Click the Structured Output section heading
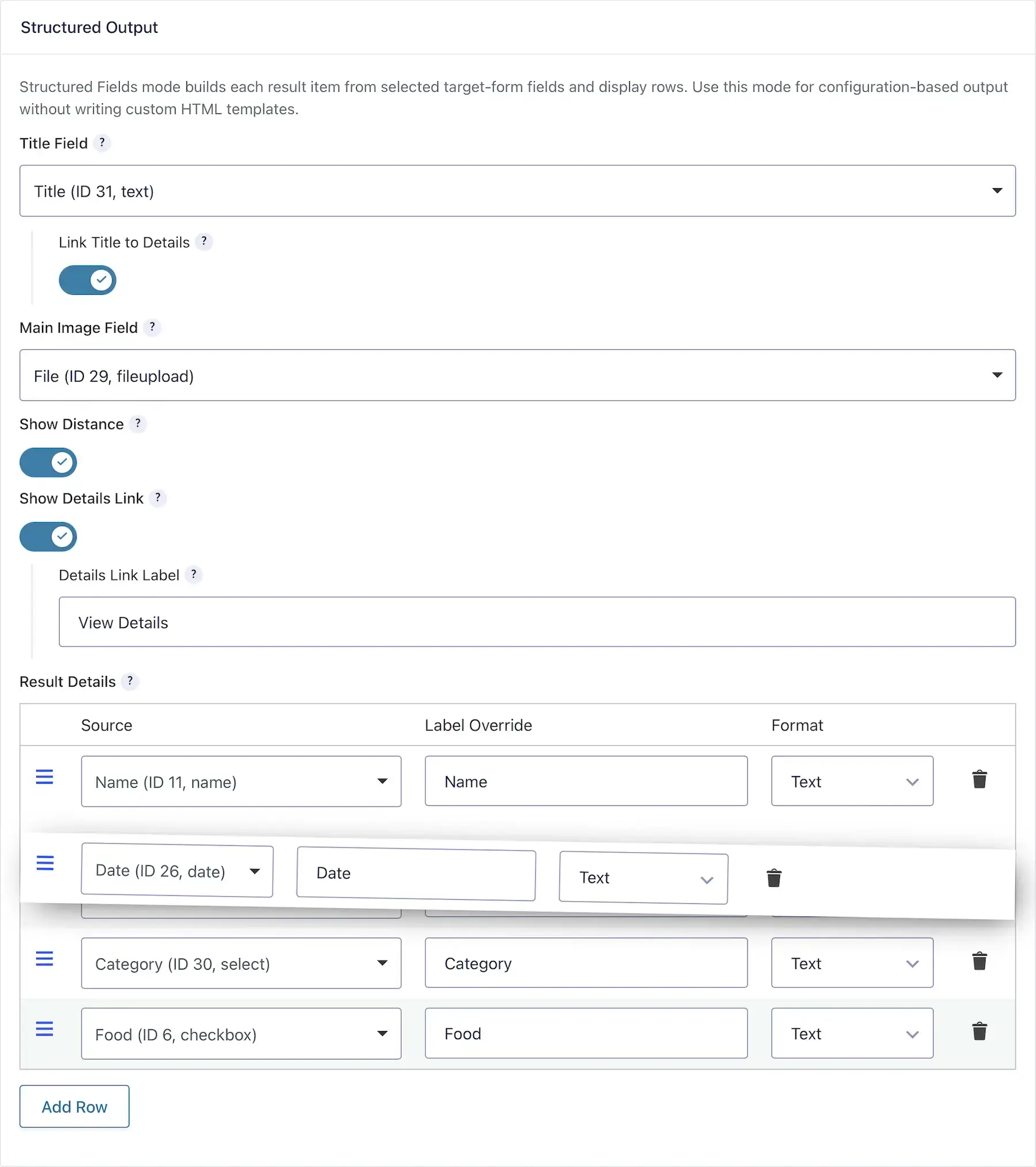This screenshot has width=1036, height=1167. [89, 27]
